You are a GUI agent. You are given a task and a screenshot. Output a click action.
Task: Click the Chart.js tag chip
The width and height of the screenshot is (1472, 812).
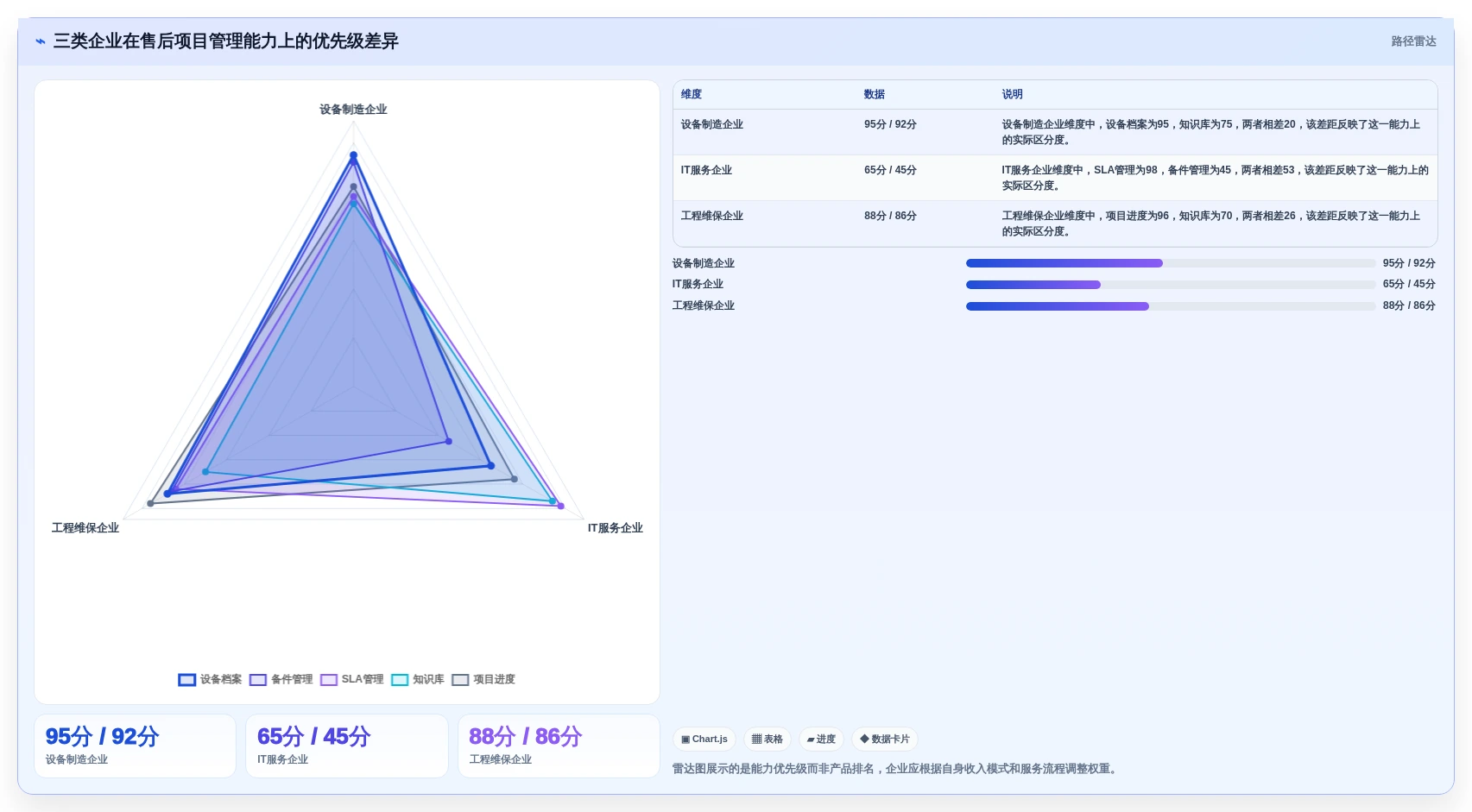coord(704,740)
